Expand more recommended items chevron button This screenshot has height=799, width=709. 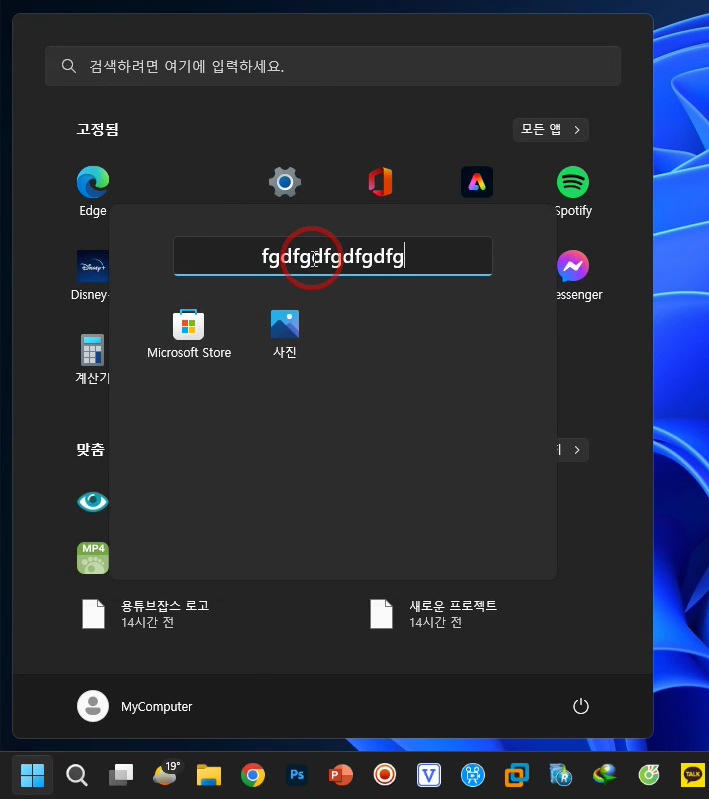pos(576,450)
